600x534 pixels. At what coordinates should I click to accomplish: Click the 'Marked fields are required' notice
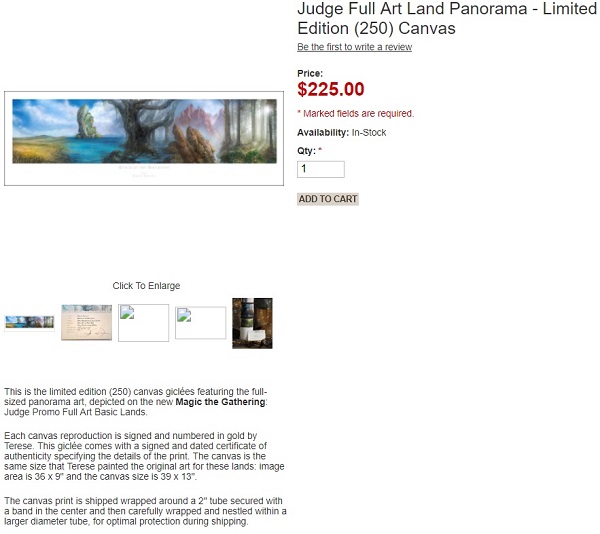[x=355, y=114]
